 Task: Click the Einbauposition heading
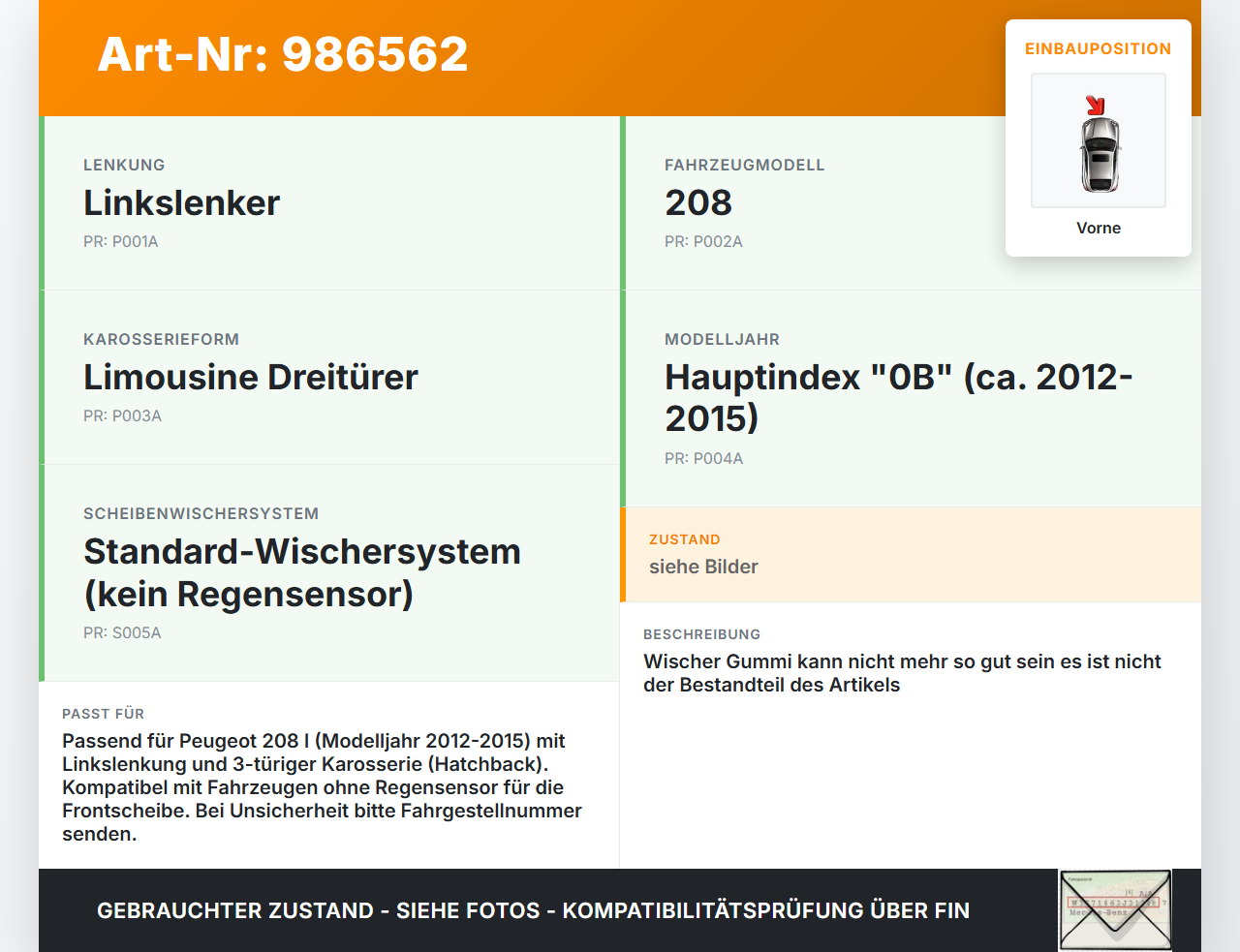click(x=1098, y=48)
